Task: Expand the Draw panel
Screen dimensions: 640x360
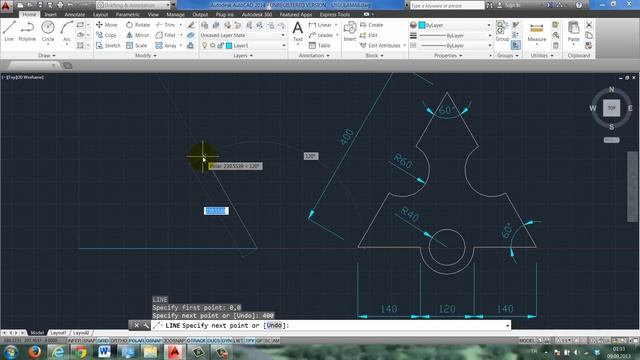Action: 47,56
